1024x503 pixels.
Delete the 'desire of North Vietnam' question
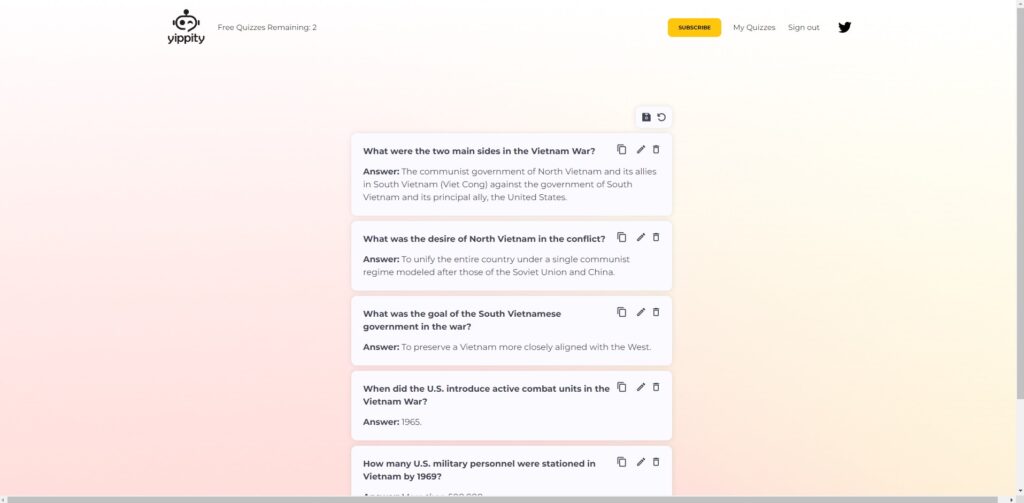click(656, 237)
